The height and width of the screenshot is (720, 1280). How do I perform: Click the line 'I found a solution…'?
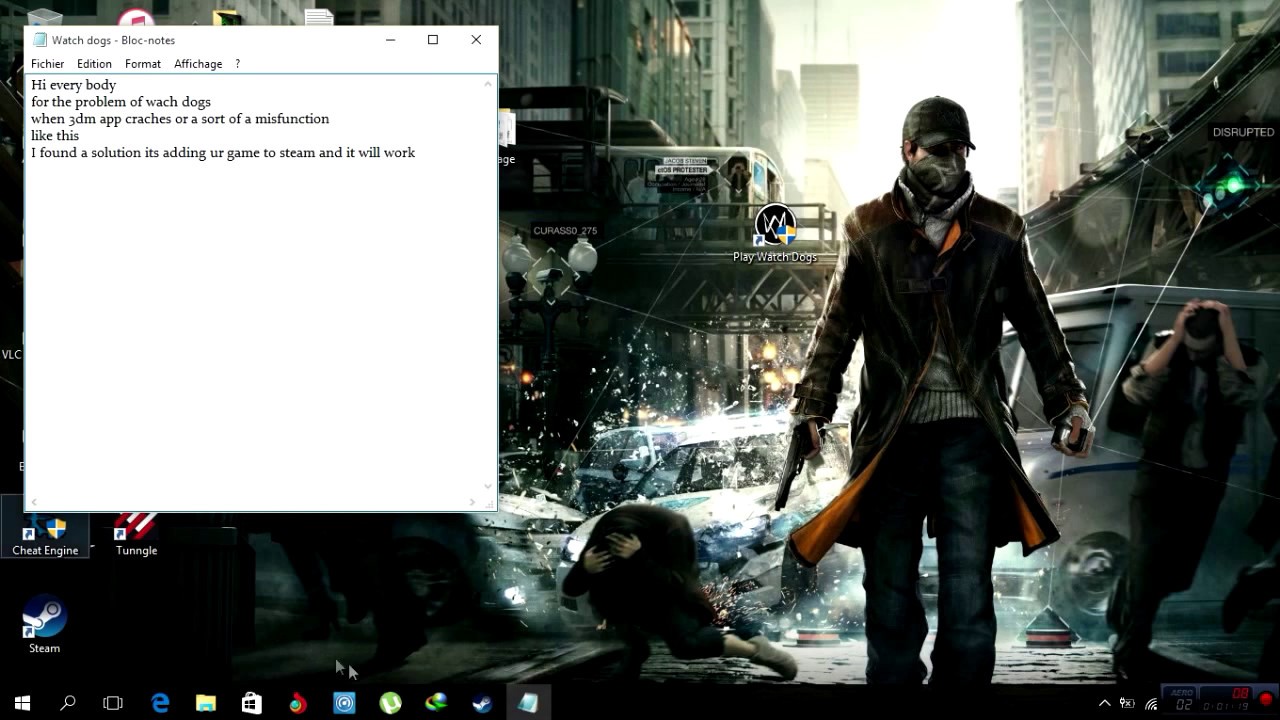pos(223,152)
